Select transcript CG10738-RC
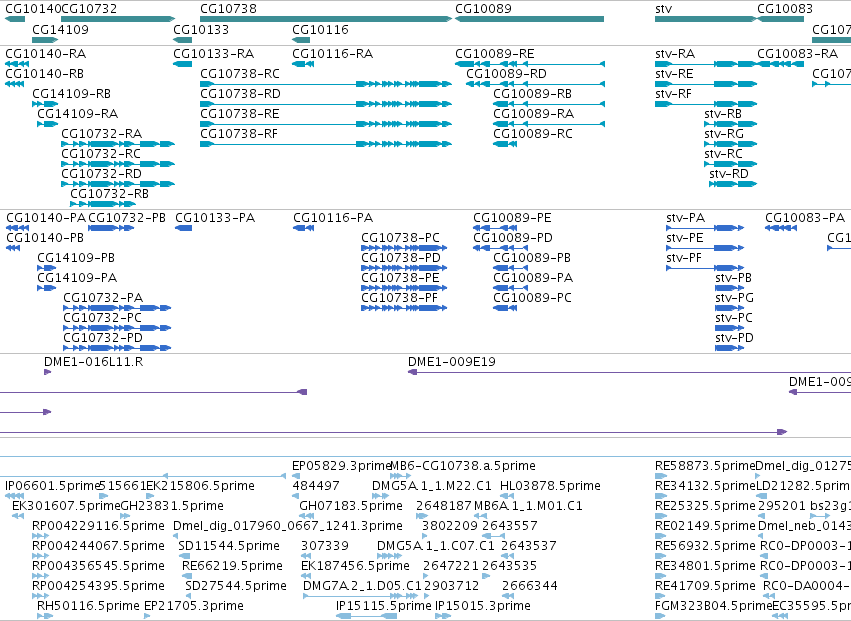 point(240,74)
